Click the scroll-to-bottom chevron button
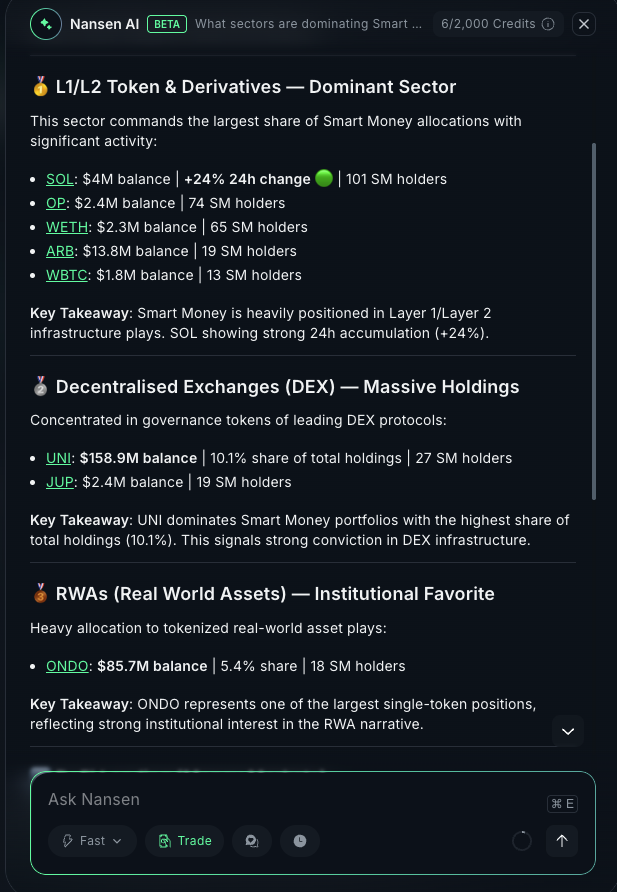The height and width of the screenshot is (892, 617). click(x=568, y=731)
